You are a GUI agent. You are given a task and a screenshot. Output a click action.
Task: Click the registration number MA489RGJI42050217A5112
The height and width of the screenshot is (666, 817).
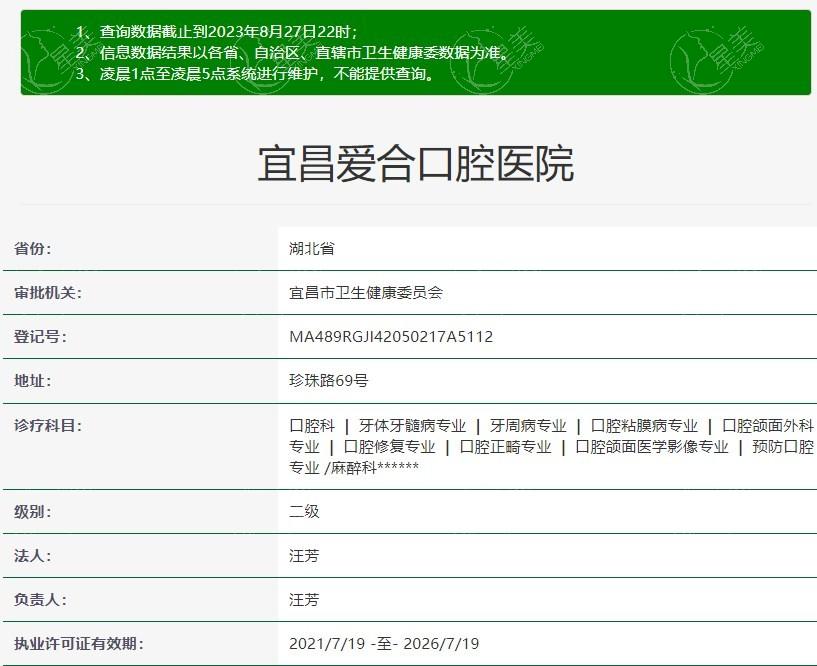pos(391,337)
